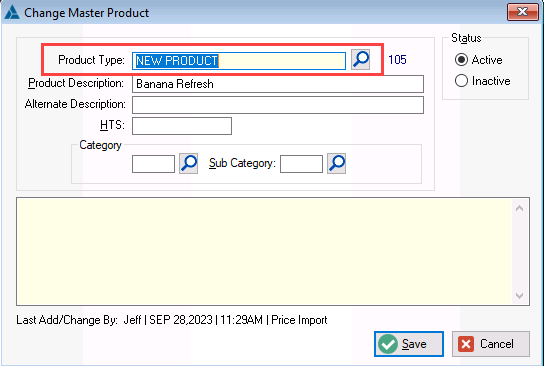
Task: Click the Change Master Product title text
Action: point(86,13)
